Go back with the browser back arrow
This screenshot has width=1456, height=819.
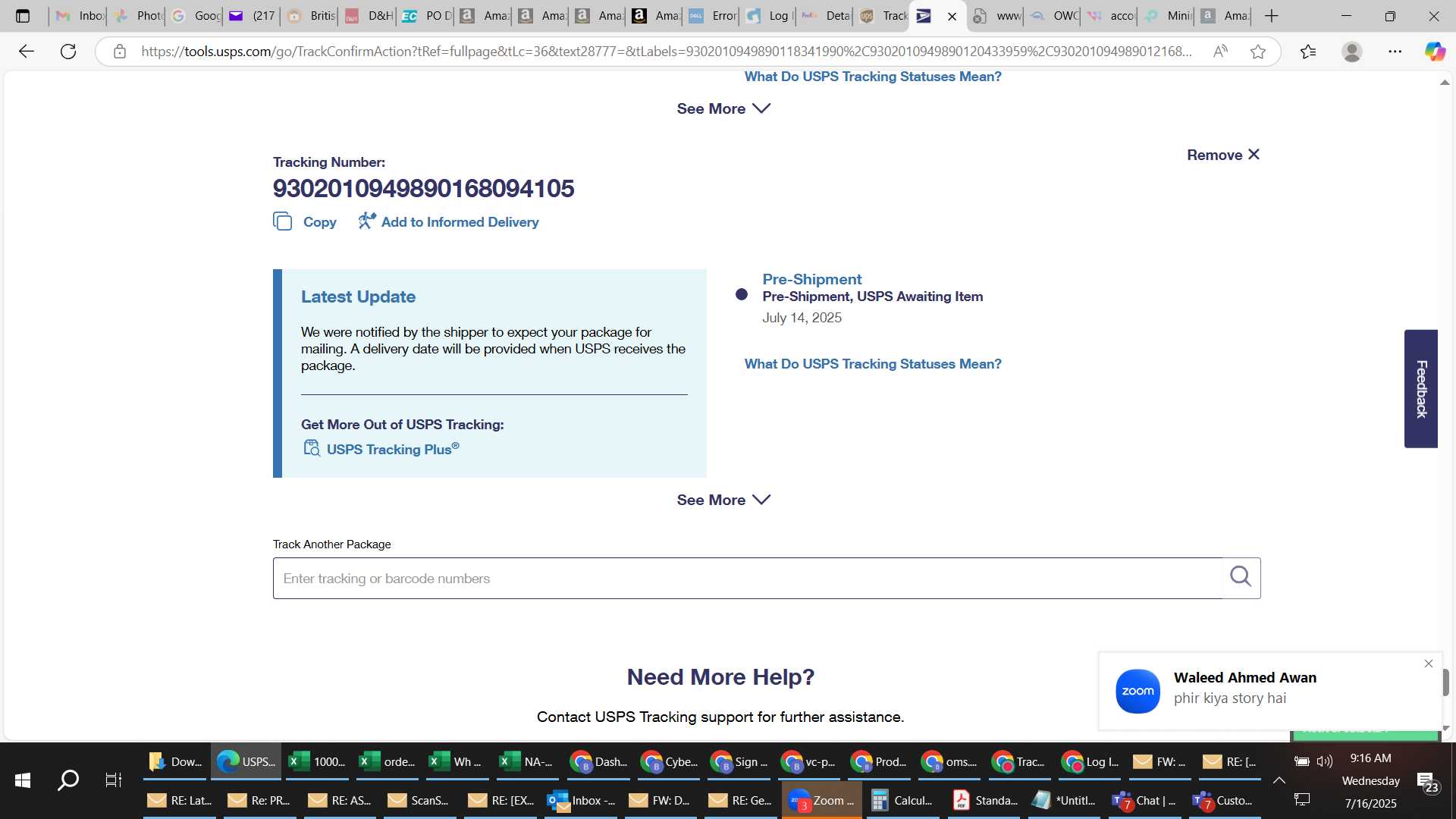(x=27, y=52)
